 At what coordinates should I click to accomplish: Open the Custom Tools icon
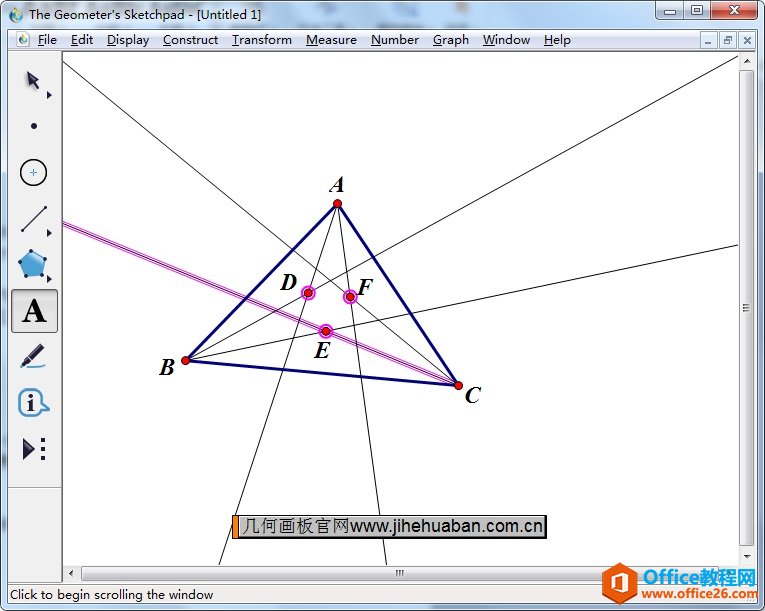point(34,449)
